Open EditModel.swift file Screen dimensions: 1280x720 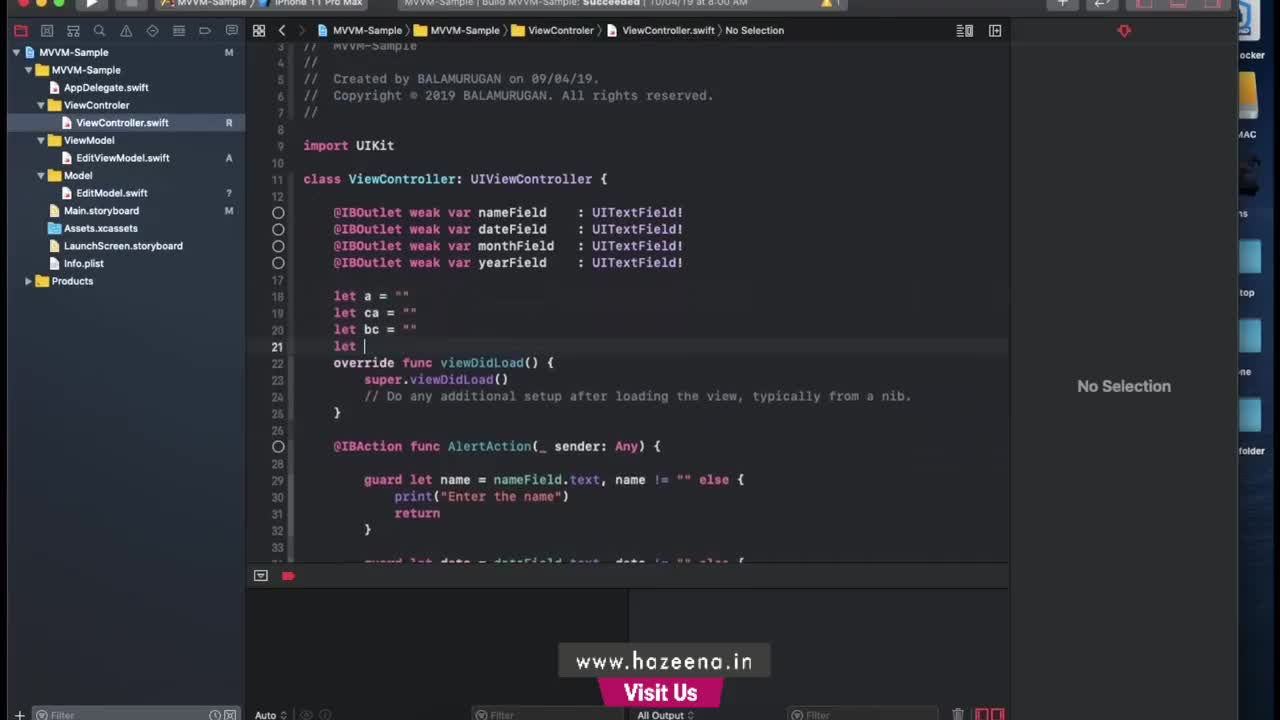(x=112, y=193)
